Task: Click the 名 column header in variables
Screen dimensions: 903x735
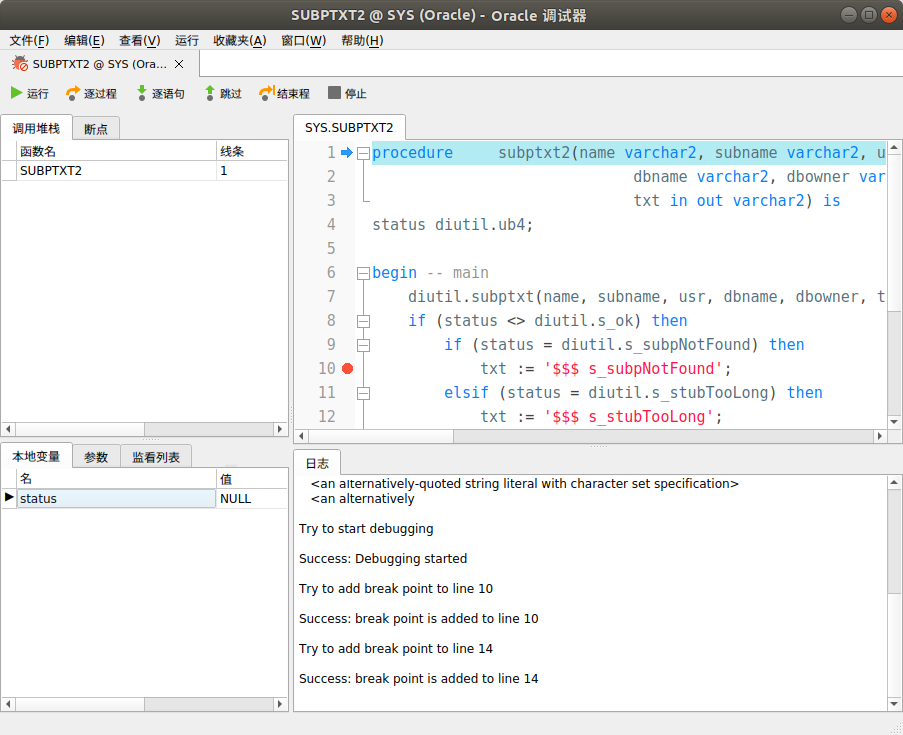Action: (116, 479)
